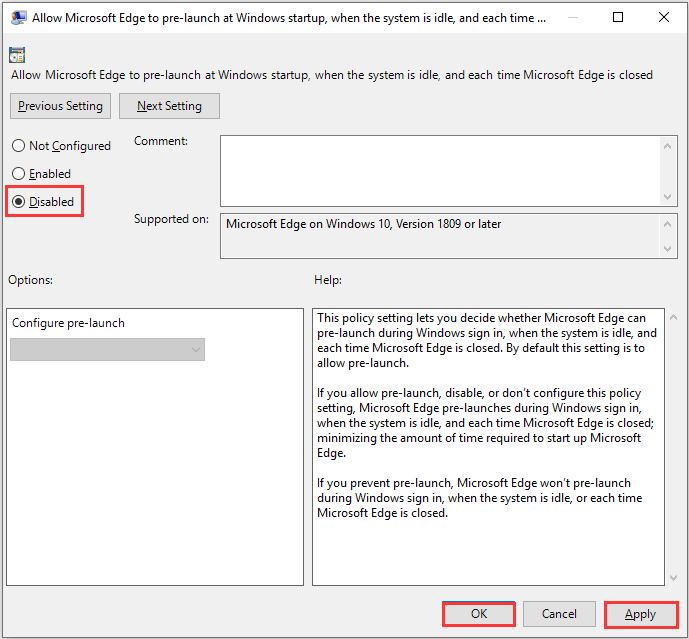Click the policy setting icon above the heading
689x639 pixels.
click(17, 55)
